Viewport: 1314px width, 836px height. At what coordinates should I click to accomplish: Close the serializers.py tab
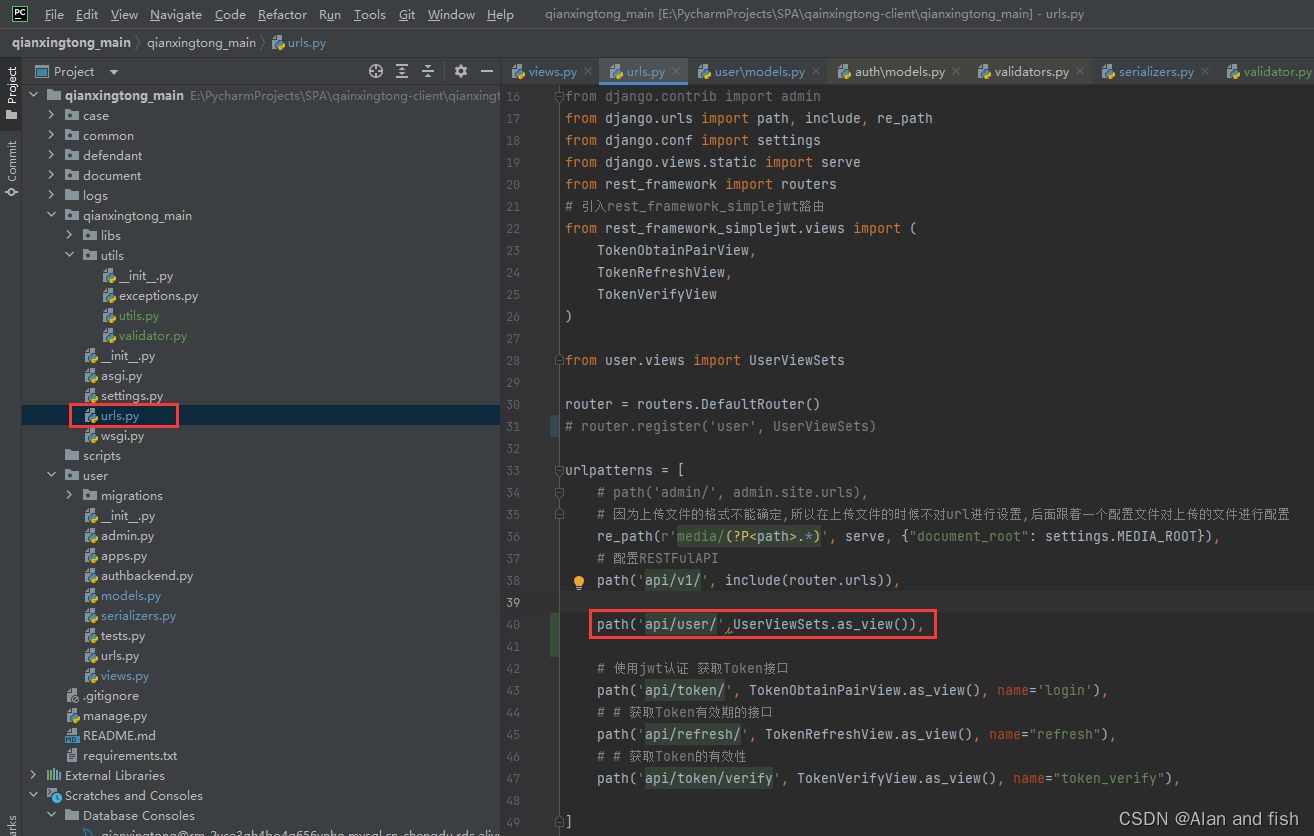click(1205, 72)
